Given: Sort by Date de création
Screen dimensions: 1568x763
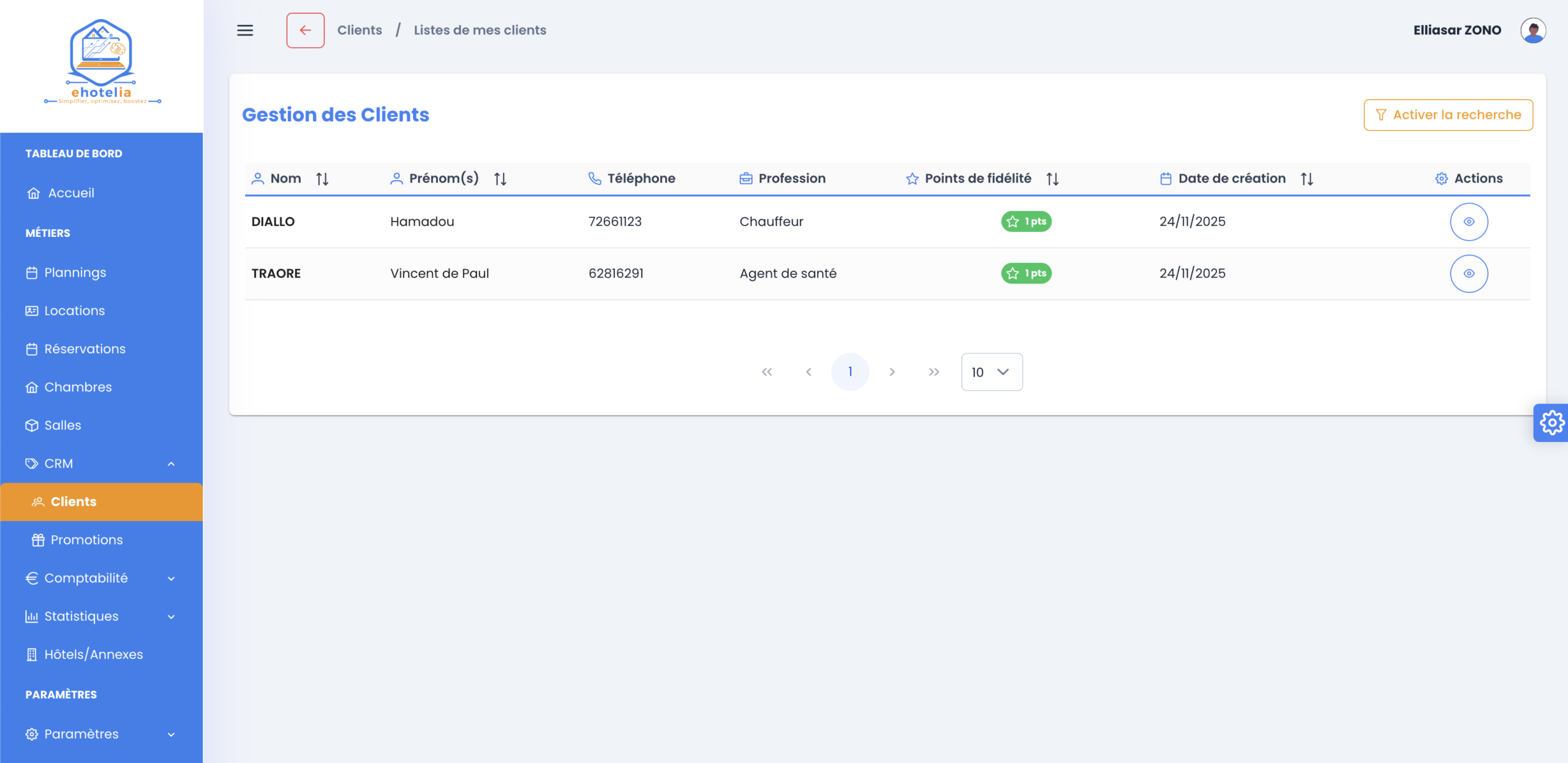Looking at the screenshot, I should 1306,179.
